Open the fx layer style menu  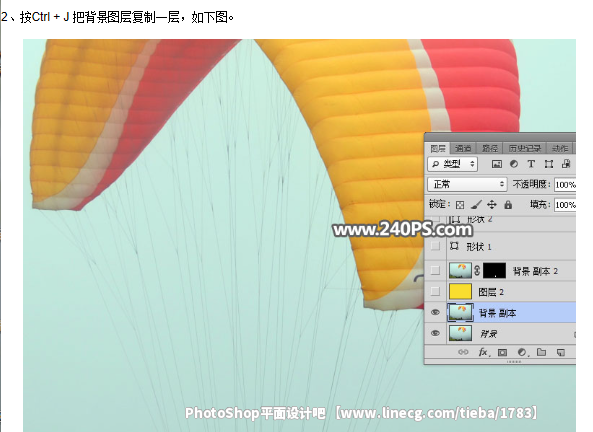pos(484,352)
